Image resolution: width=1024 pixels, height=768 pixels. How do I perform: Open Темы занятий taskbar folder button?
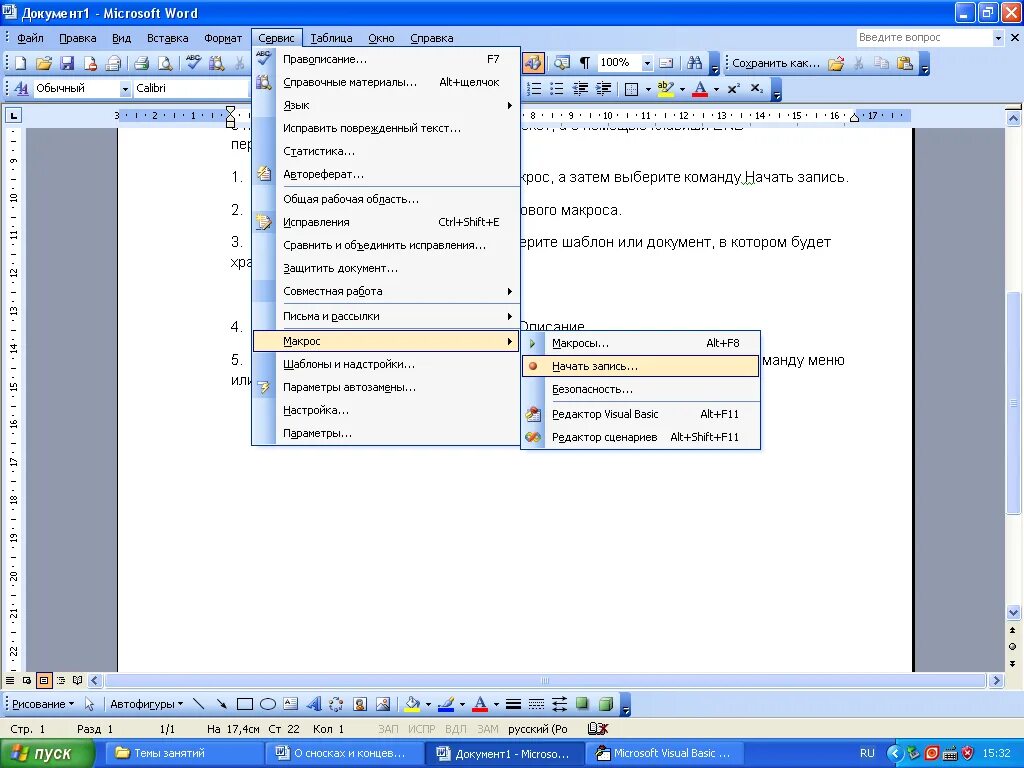pos(184,754)
